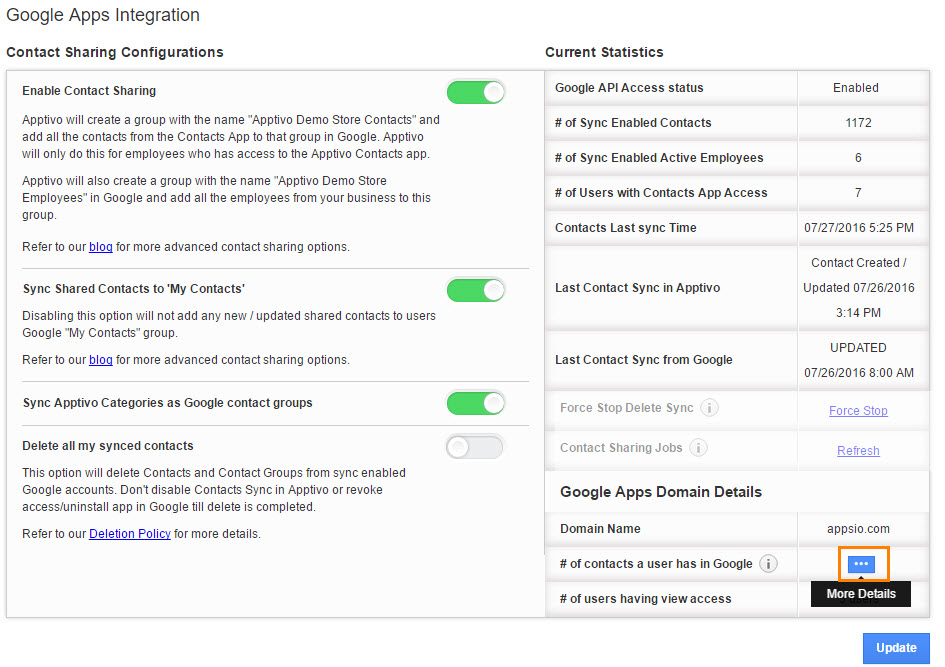The height and width of the screenshot is (667, 945).
Task: Click the Refresh link for Contact Sharing Jobs
Action: (x=858, y=450)
